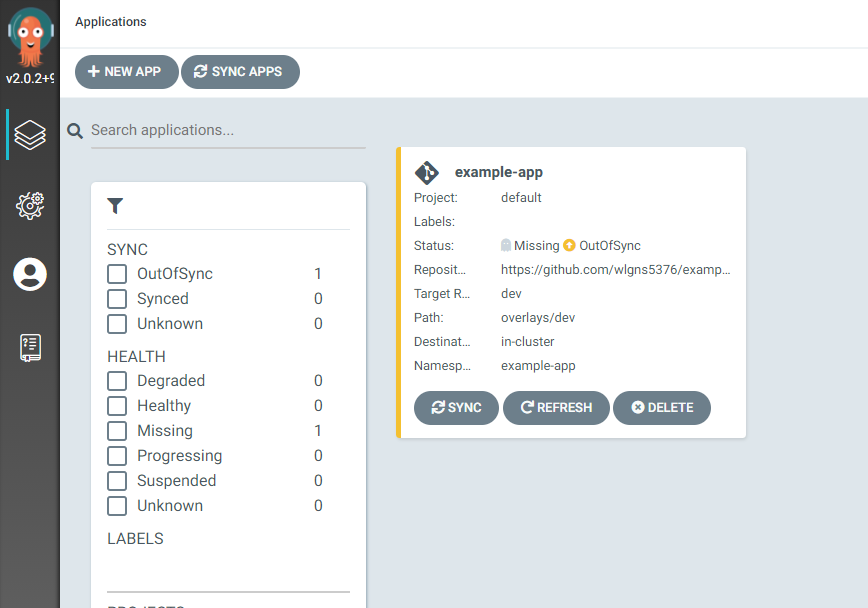Sync example-app using its SYNC button

point(456,408)
